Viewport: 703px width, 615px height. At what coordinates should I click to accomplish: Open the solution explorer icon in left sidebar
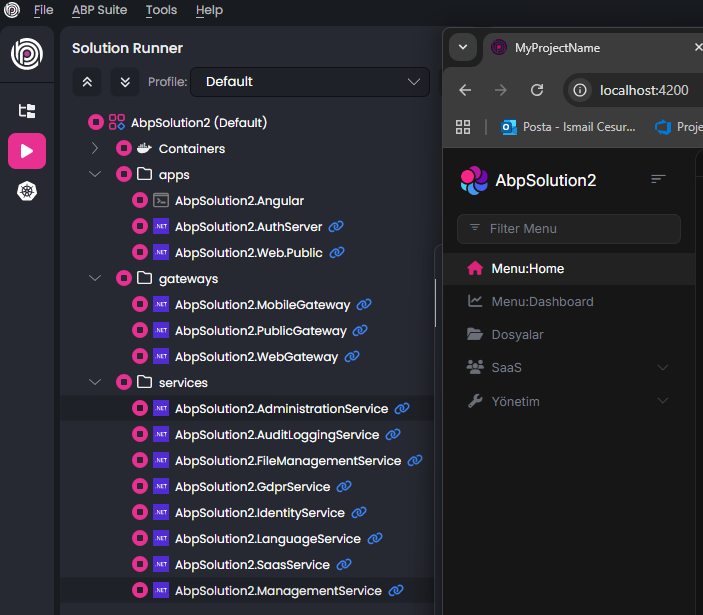(x=27, y=111)
